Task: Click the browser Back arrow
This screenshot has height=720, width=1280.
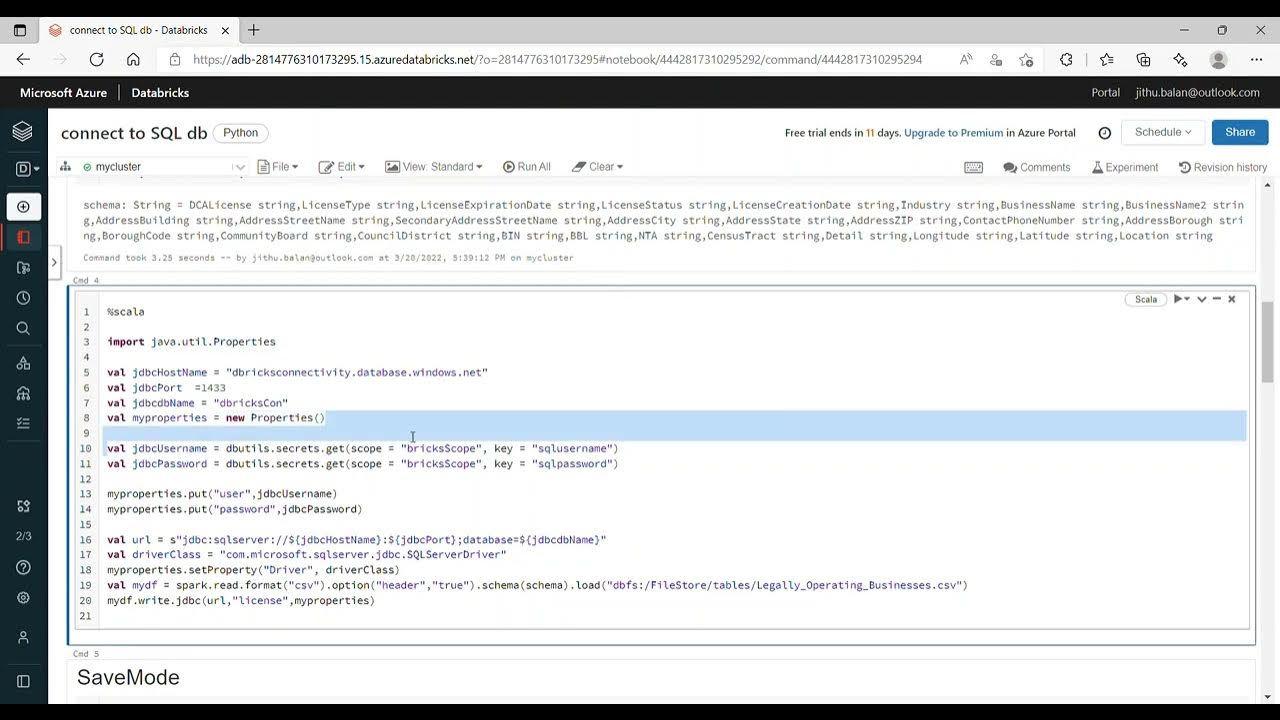Action: (23, 59)
